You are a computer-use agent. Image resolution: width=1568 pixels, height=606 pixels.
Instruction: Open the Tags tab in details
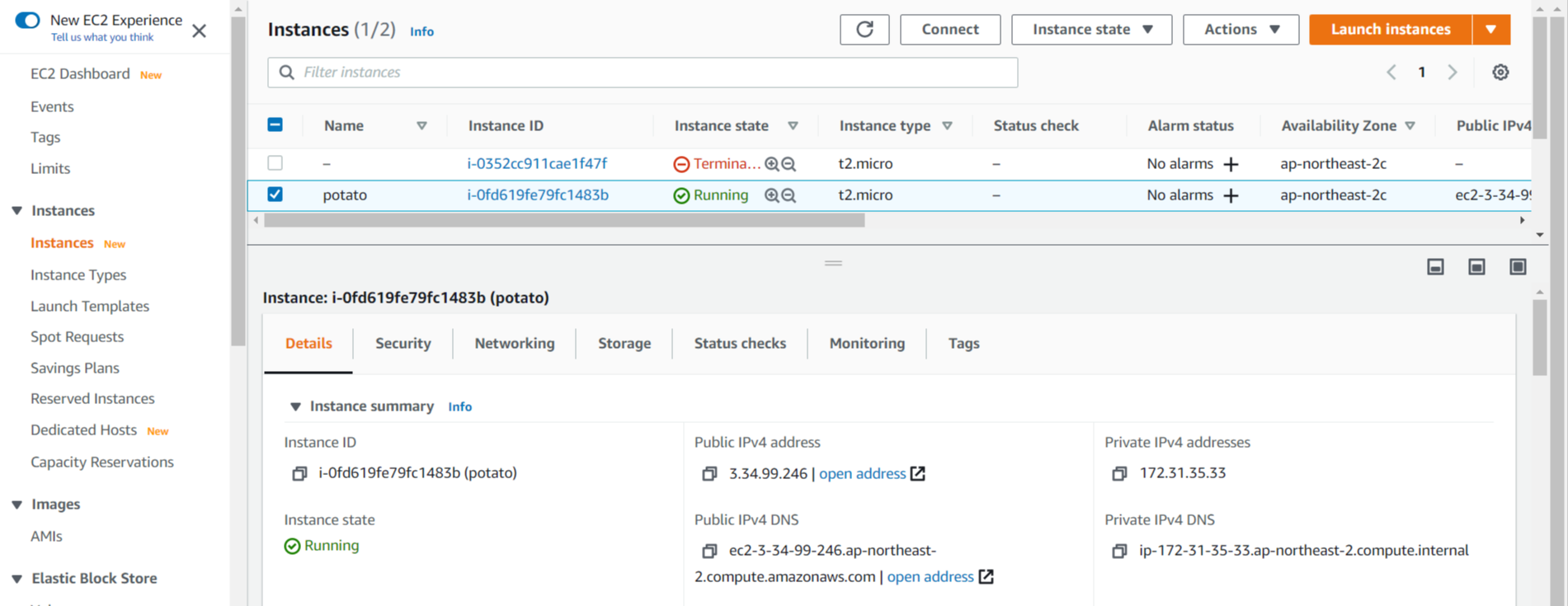(963, 344)
